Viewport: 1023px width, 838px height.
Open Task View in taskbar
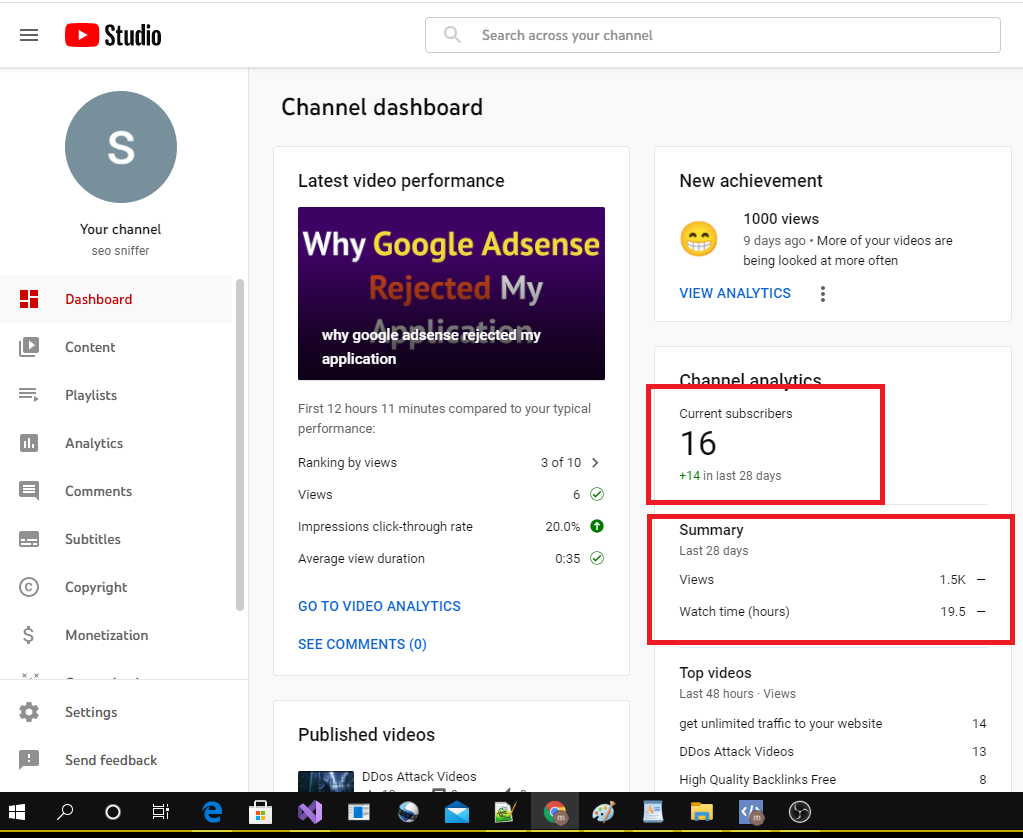[x=160, y=812]
